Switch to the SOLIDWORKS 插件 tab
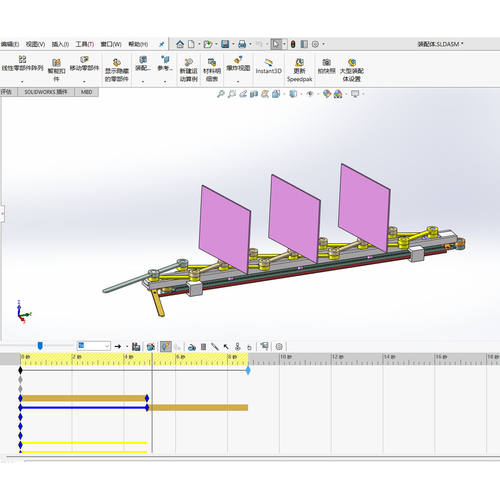Image resolution: width=500 pixels, height=500 pixels. coord(46,92)
